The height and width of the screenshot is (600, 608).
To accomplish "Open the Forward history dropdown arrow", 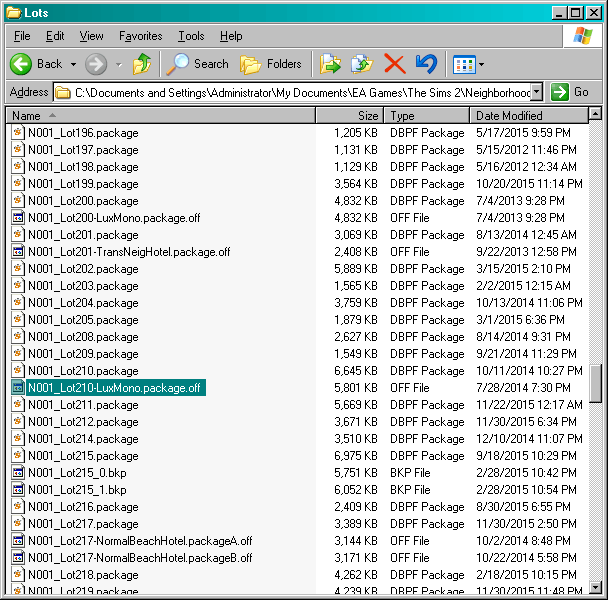I will (x=119, y=64).
